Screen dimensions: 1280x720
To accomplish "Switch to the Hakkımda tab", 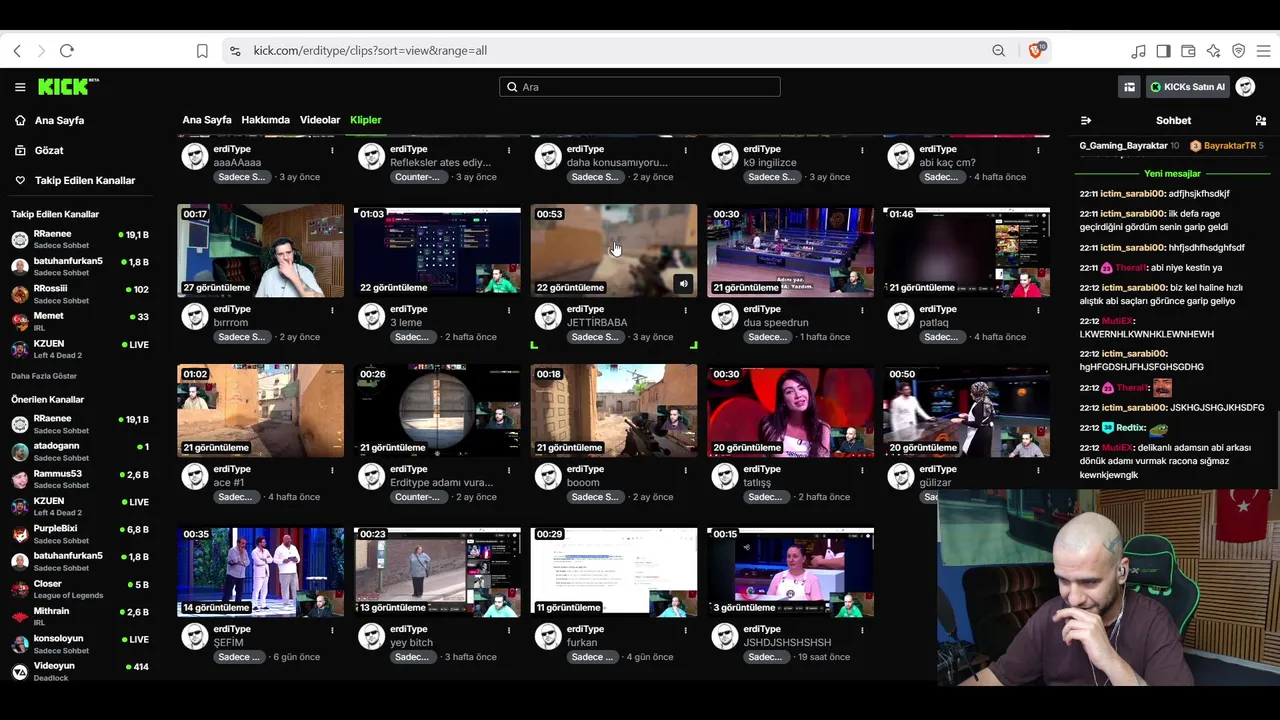I will (265, 120).
